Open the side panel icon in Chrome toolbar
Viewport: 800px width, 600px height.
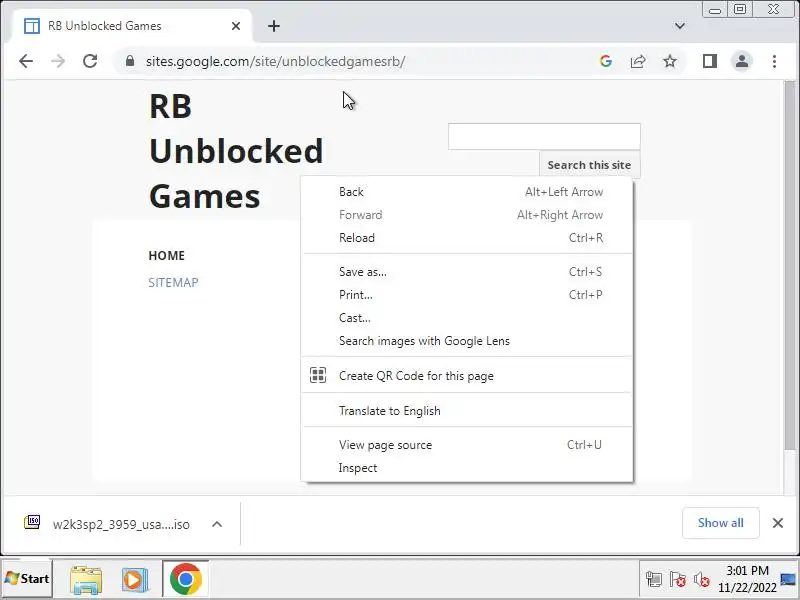coord(710,61)
